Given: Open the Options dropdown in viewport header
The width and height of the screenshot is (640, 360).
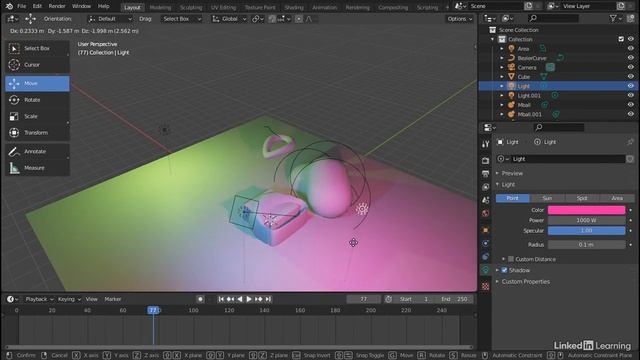Looking at the screenshot, I should pyautogui.click(x=459, y=19).
